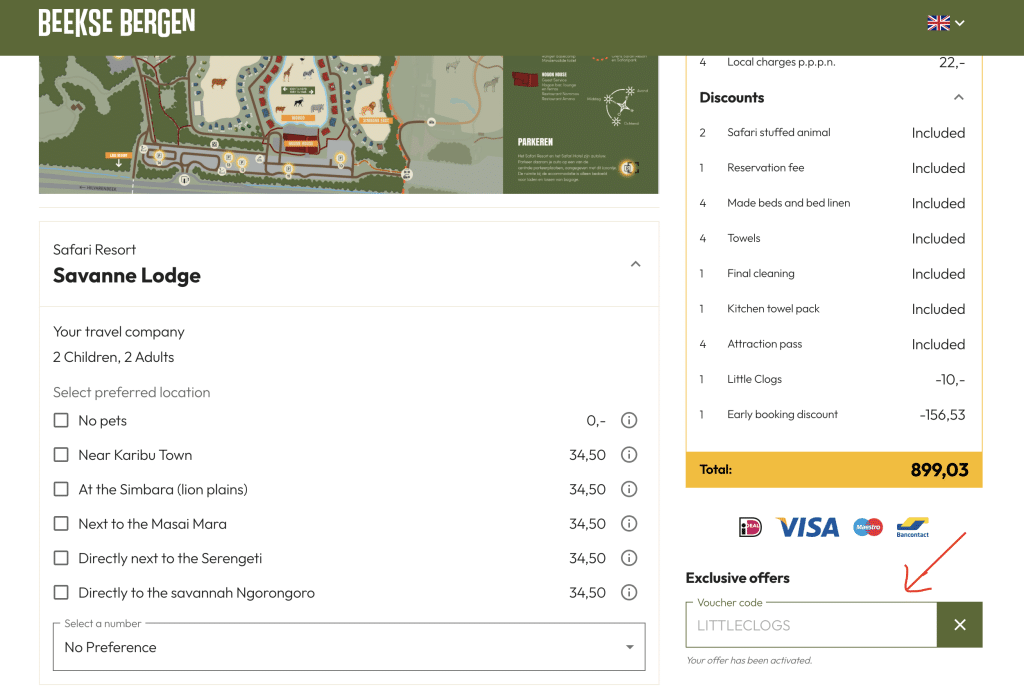1024x696 pixels.
Task: Clear the voucher code with X button
Action: coord(959,625)
